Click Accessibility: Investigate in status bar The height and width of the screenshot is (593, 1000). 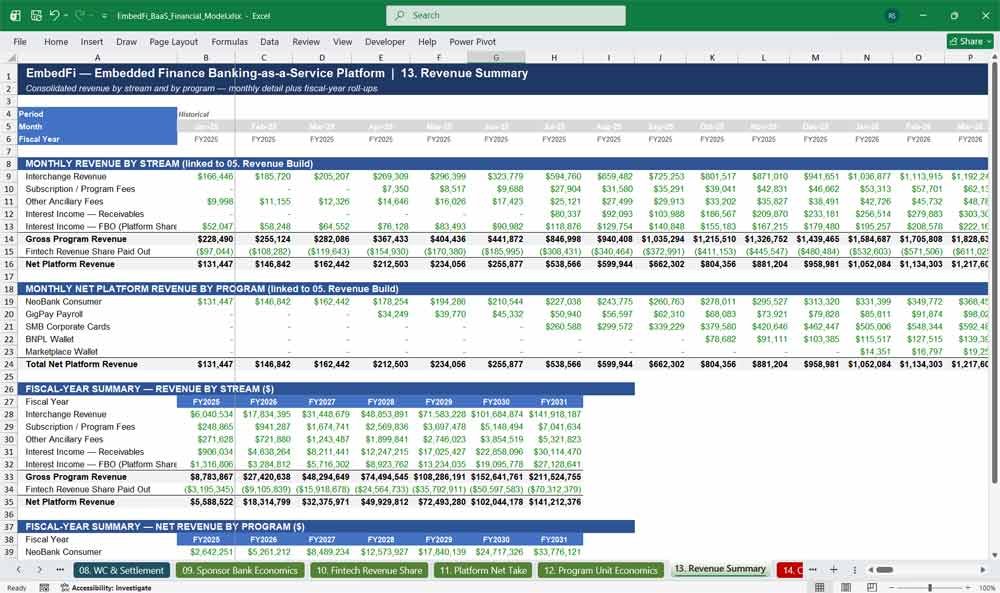[x=106, y=587]
